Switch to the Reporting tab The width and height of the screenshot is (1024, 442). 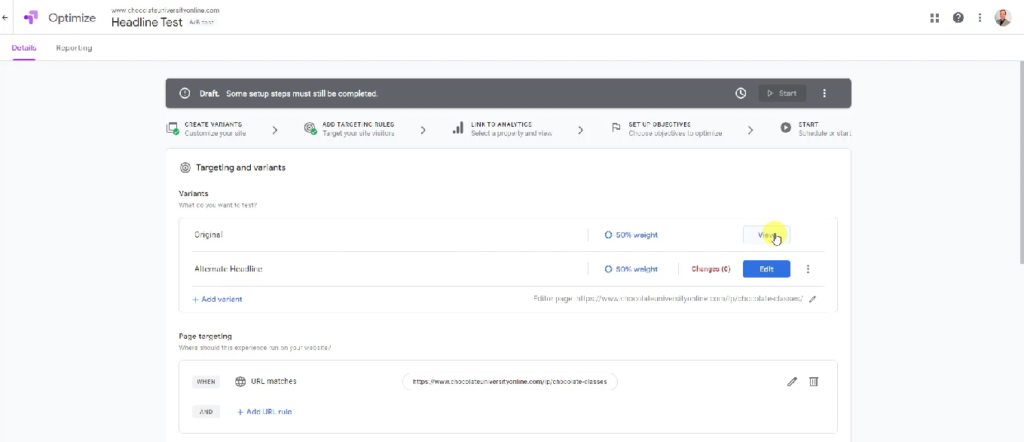(74, 48)
